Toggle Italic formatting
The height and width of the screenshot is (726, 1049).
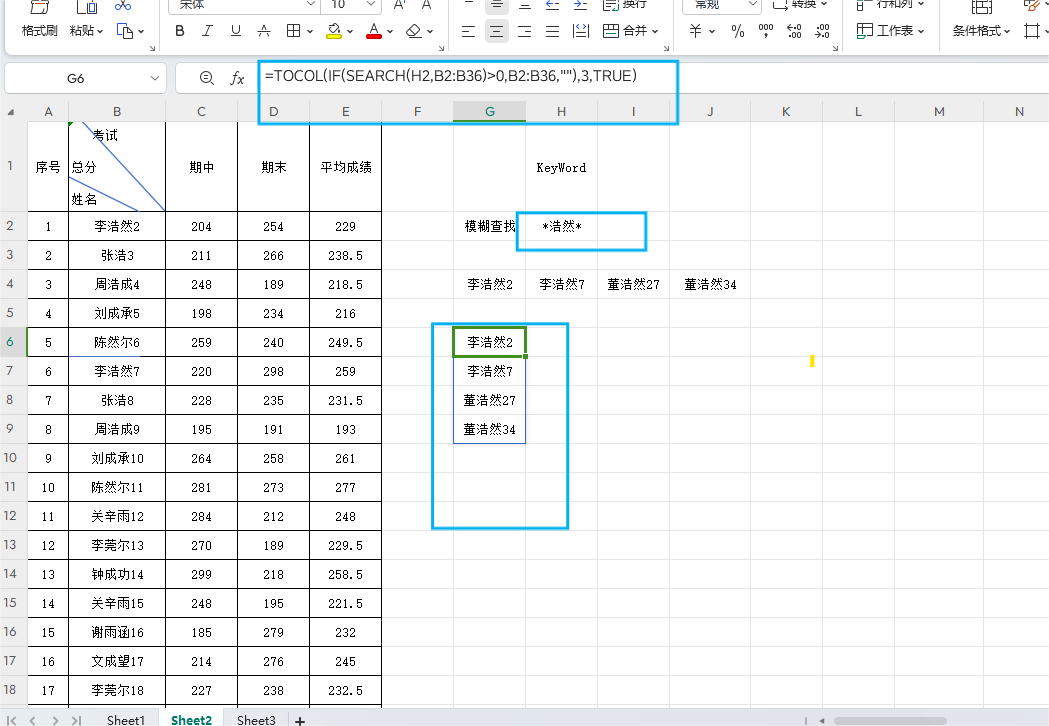click(207, 31)
